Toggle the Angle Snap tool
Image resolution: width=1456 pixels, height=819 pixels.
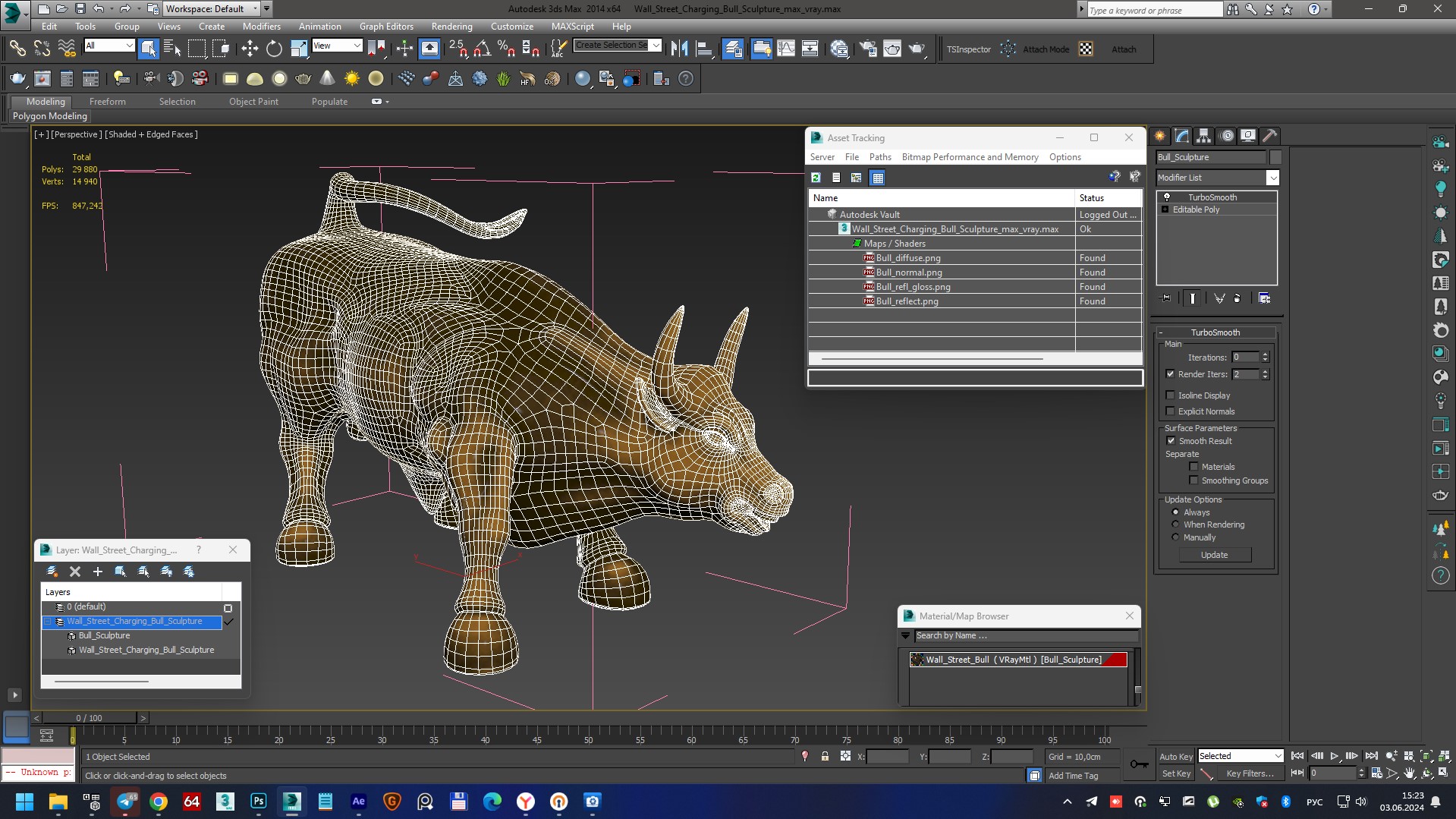pos(483,49)
